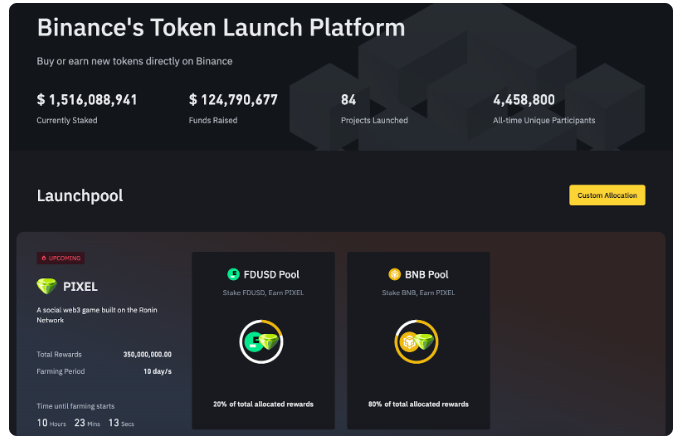
Task: Click the Binance's Token Launch Platform heading
Action: pos(221,27)
